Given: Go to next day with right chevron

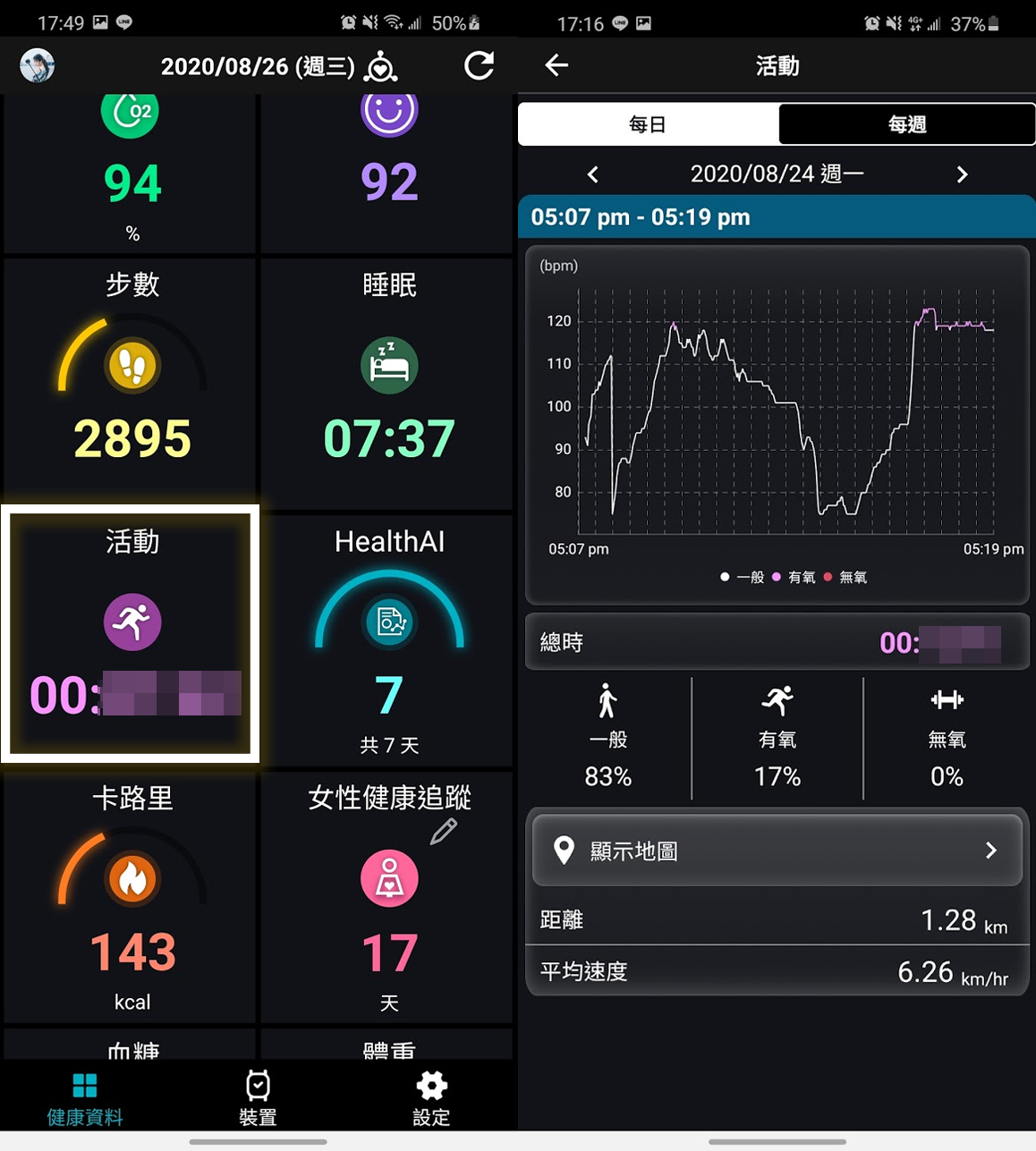Looking at the screenshot, I should click(962, 174).
